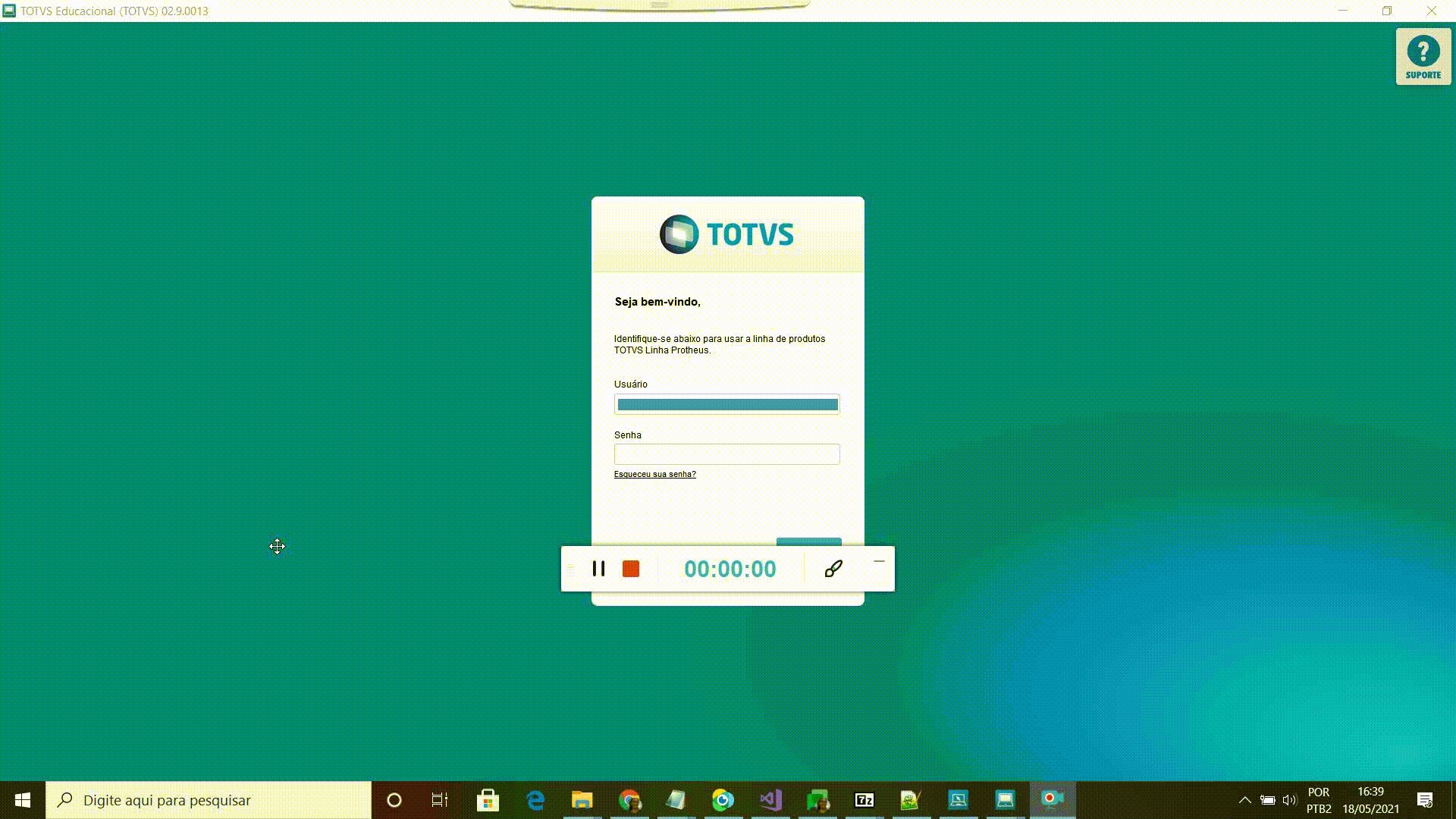
Task: Open the clock showing 16:39
Action: tap(1371, 800)
